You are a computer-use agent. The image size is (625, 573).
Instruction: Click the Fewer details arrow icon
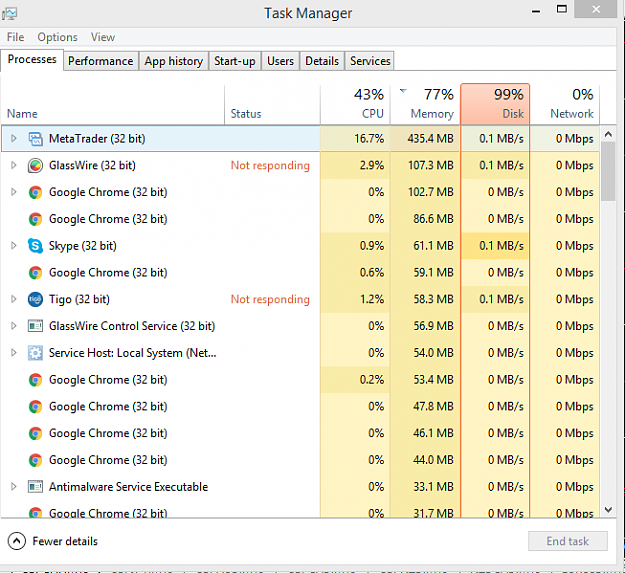(x=17, y=541)
